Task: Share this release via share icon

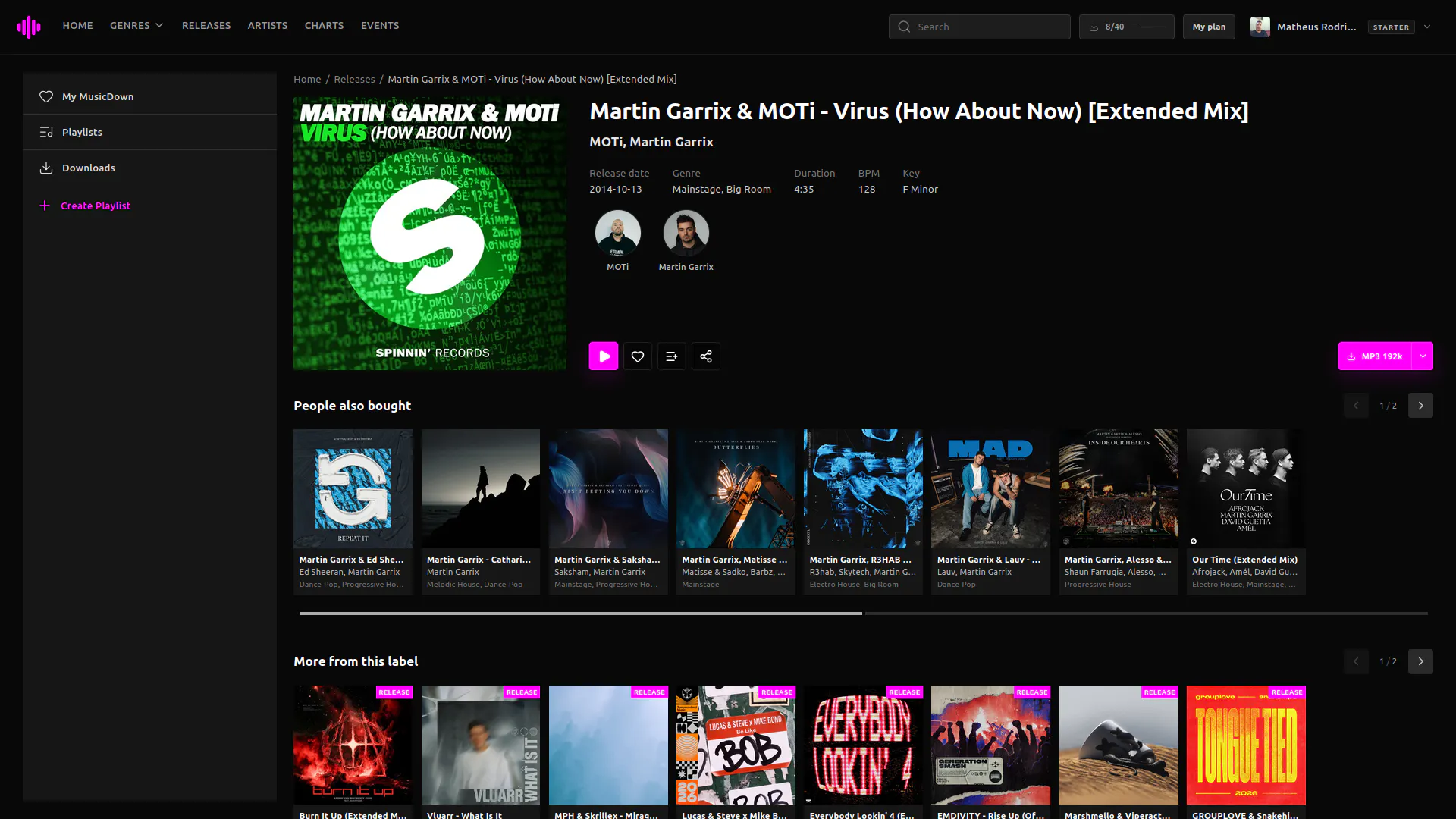Action: point(706,356)
